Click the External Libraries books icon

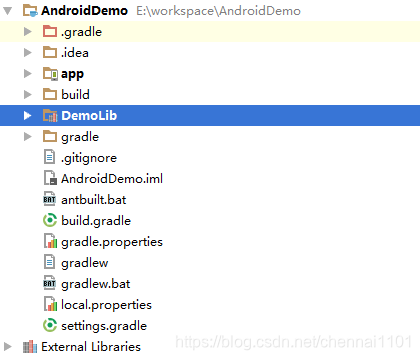coord(30,347)
